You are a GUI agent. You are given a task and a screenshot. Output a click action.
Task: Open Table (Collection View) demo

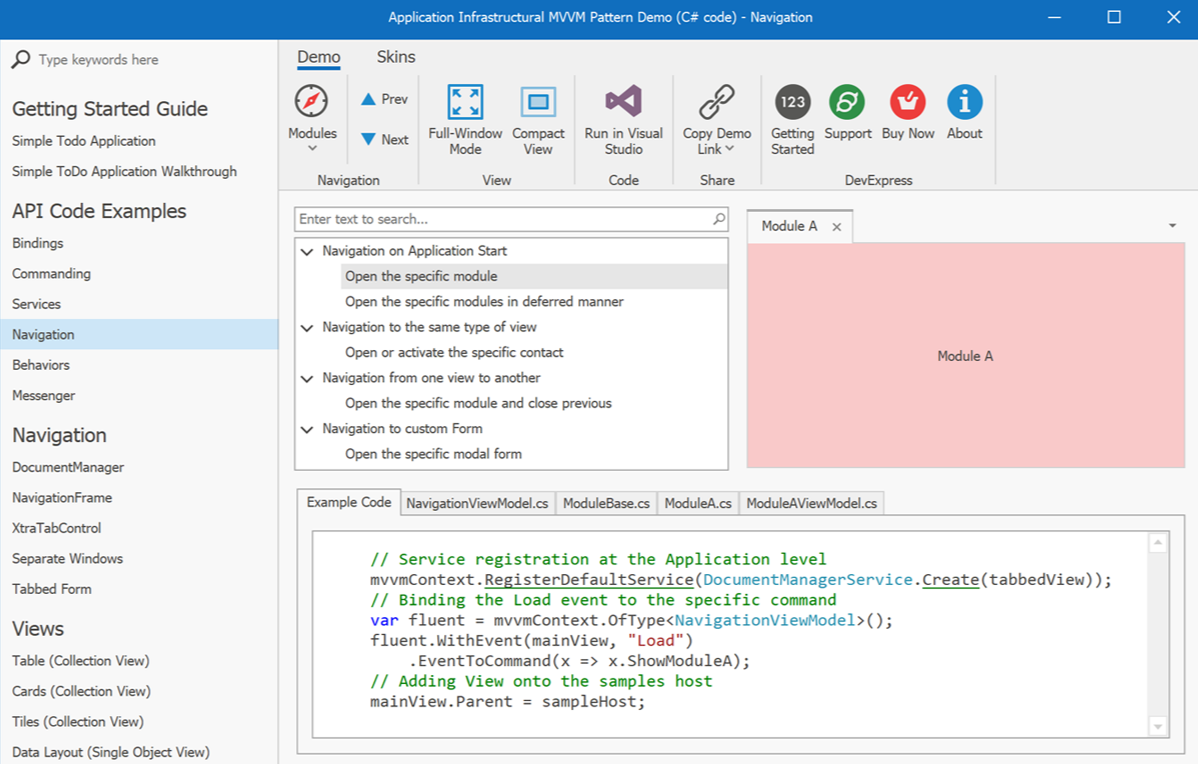(x=80, y=661)
